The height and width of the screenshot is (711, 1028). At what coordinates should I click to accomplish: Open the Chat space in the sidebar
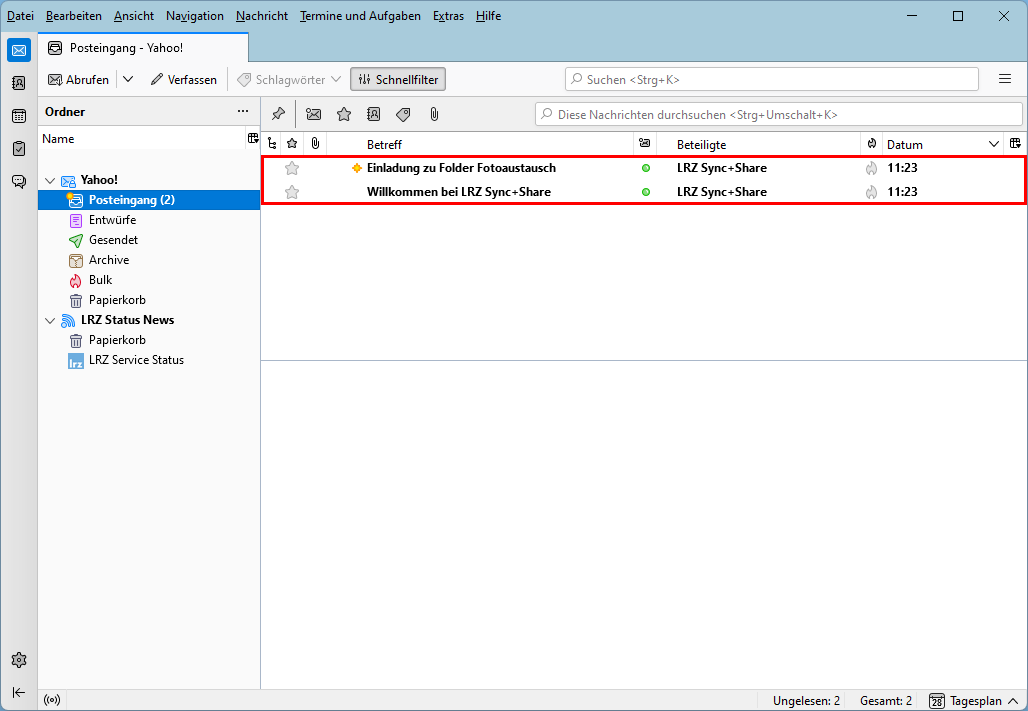19,181
